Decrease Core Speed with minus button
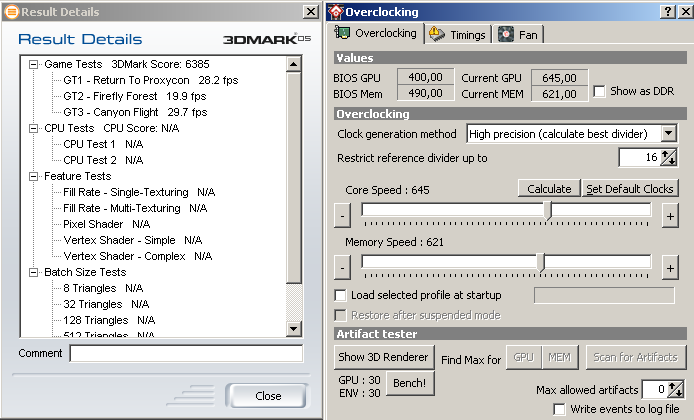 click(x=342, y=216)
